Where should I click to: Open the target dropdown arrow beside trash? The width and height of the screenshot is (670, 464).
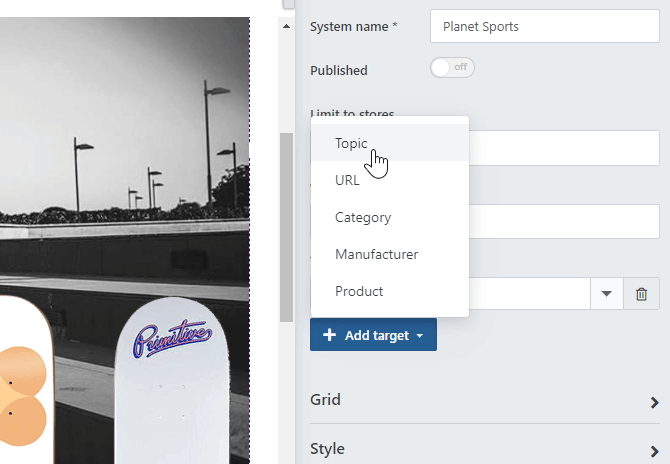pos(606,294)
